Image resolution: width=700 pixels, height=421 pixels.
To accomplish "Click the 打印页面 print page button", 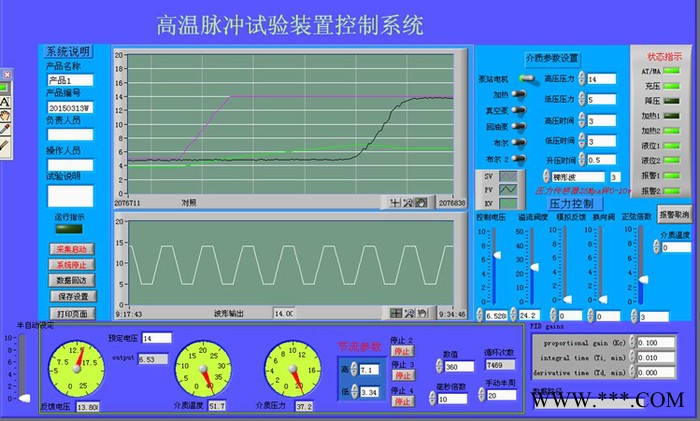I will (72, 313).
